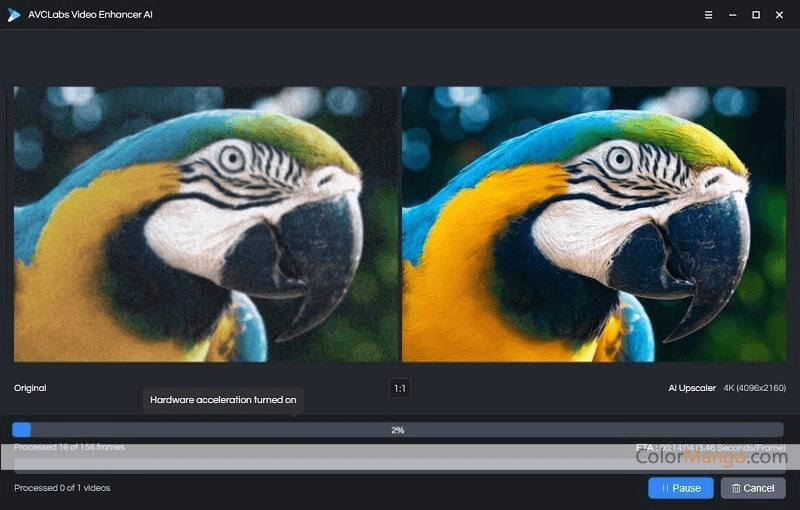Click the 4K (4096x2160) resolution text
800x510 pixels.
(x=754, y=388)
